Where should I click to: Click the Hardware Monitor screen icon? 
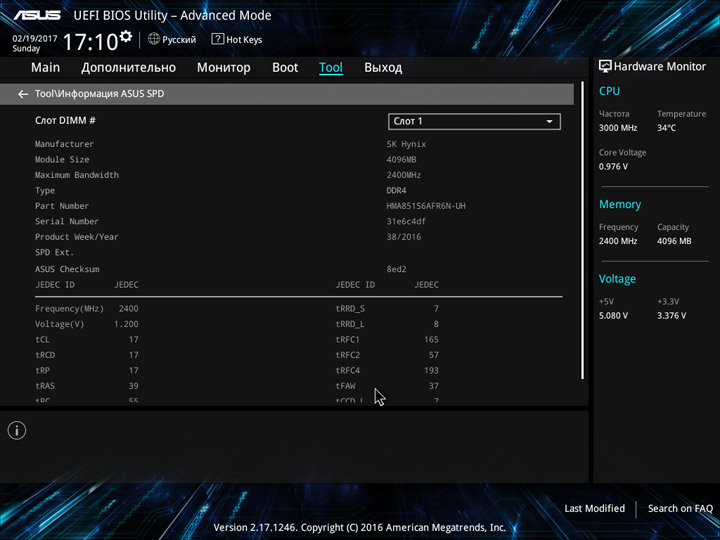[605, 66]
